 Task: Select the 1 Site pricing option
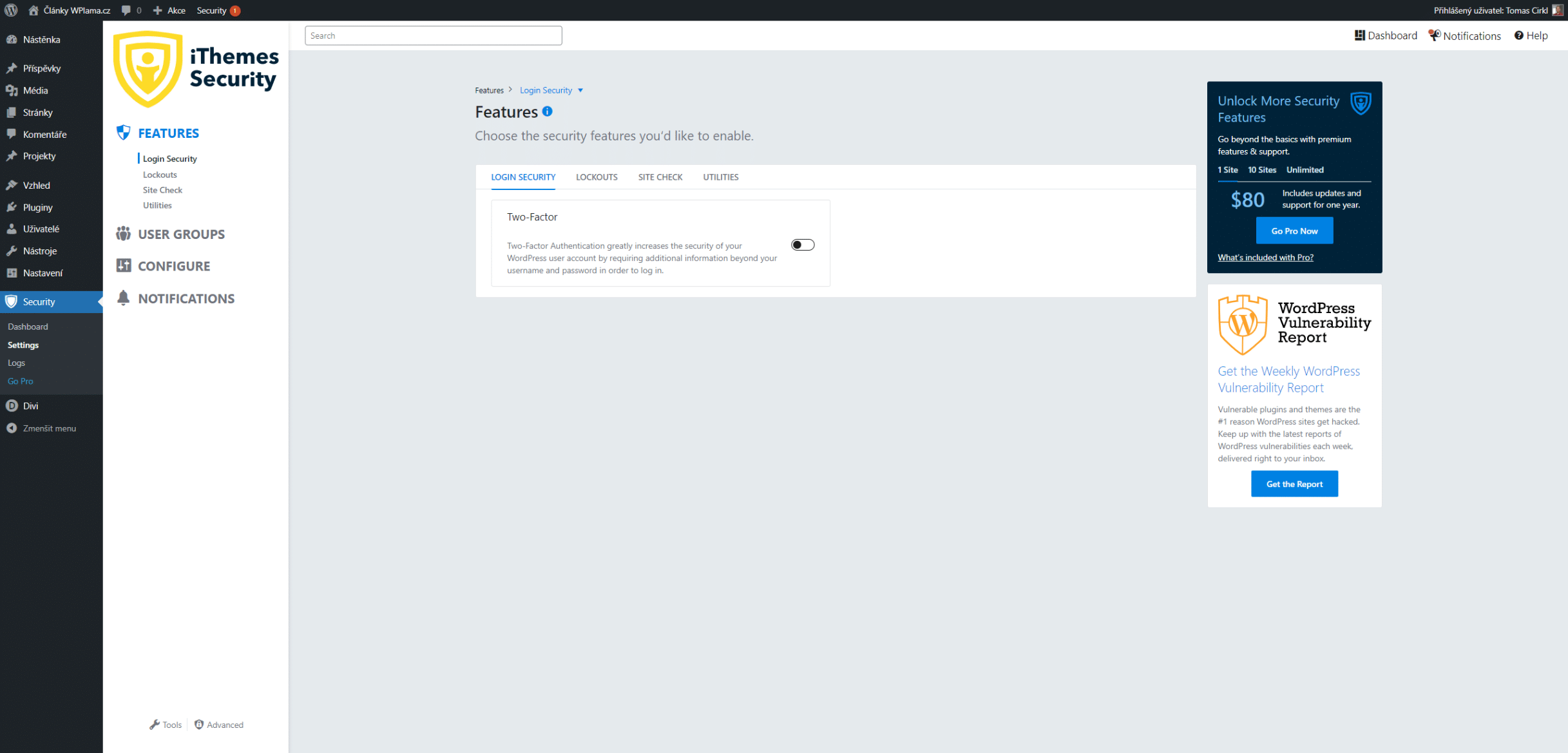pos(1227,169)
